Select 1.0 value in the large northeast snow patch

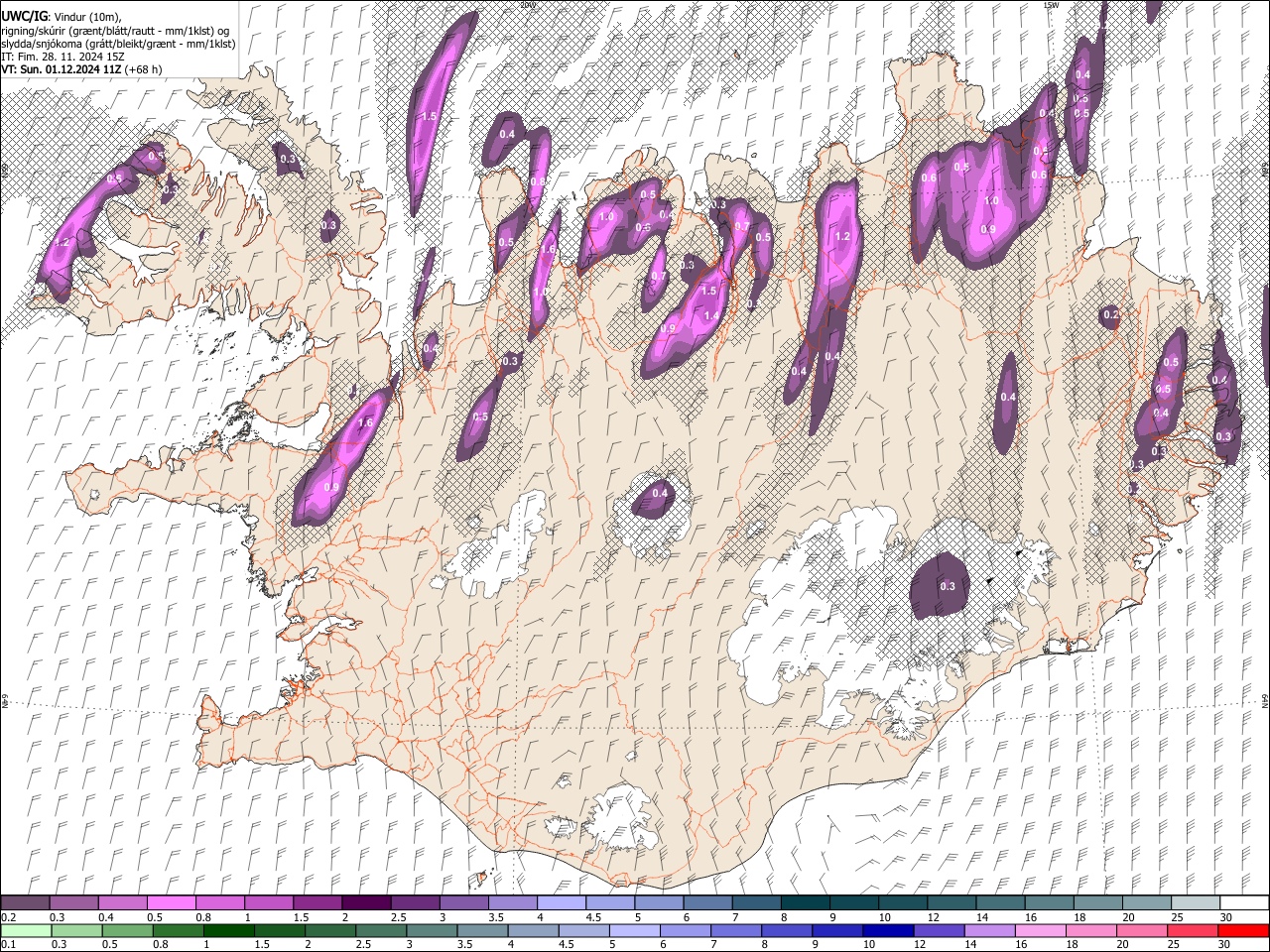[991, 200]
